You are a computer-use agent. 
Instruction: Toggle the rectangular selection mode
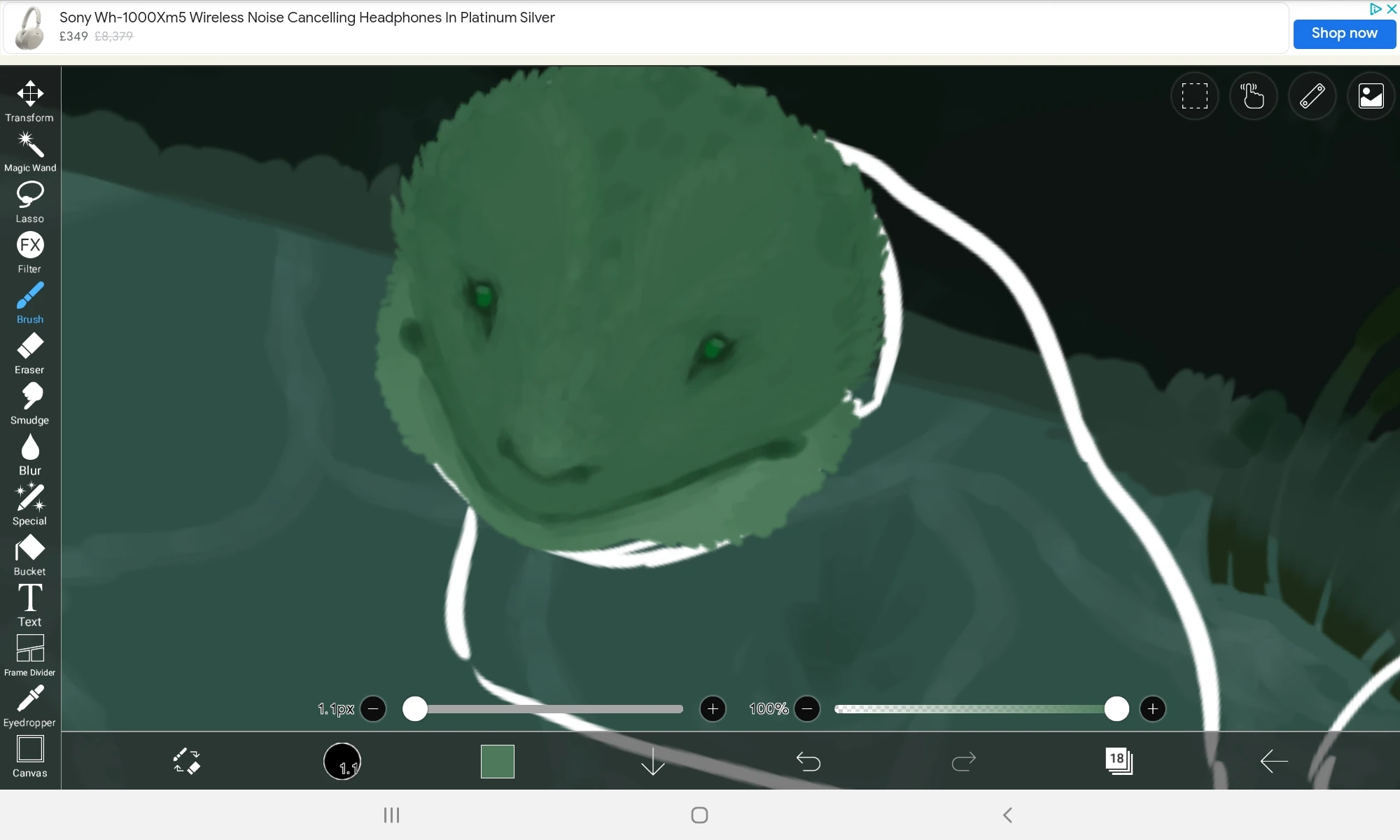pyautogui.click(x=1194, y=96)
